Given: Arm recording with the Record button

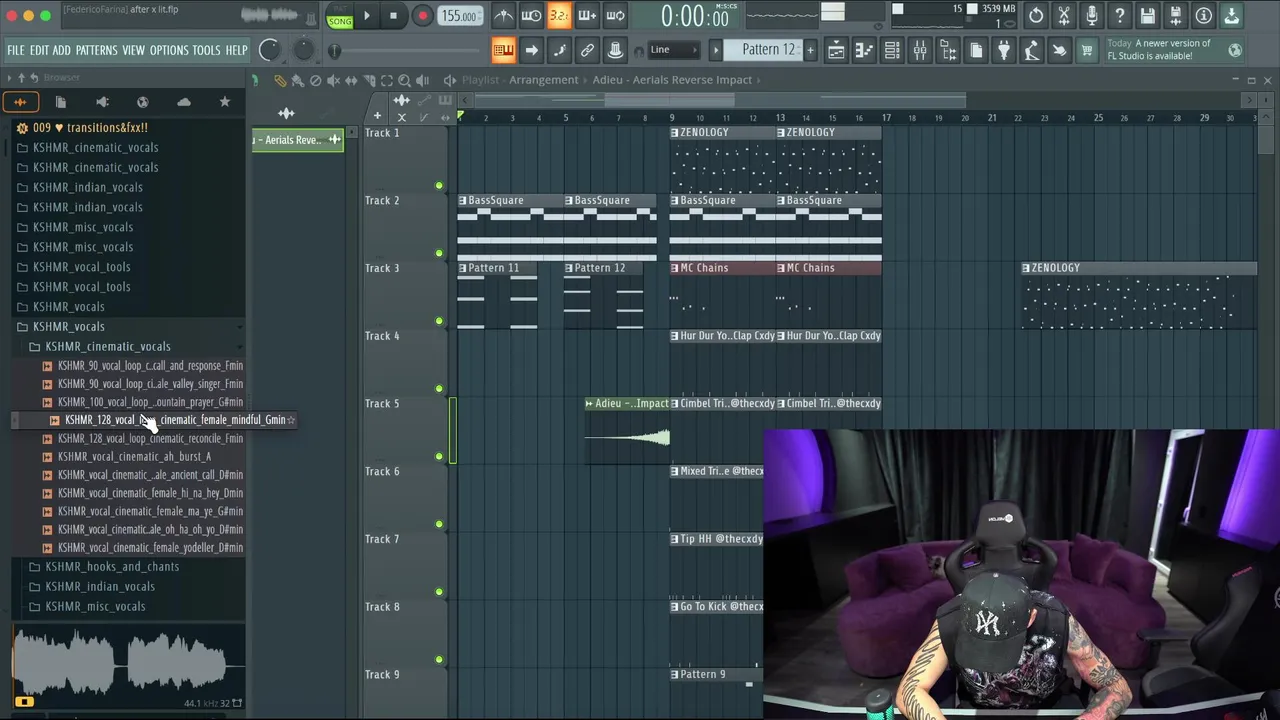Looking at the screenshot, I should (x=422, y=16).
